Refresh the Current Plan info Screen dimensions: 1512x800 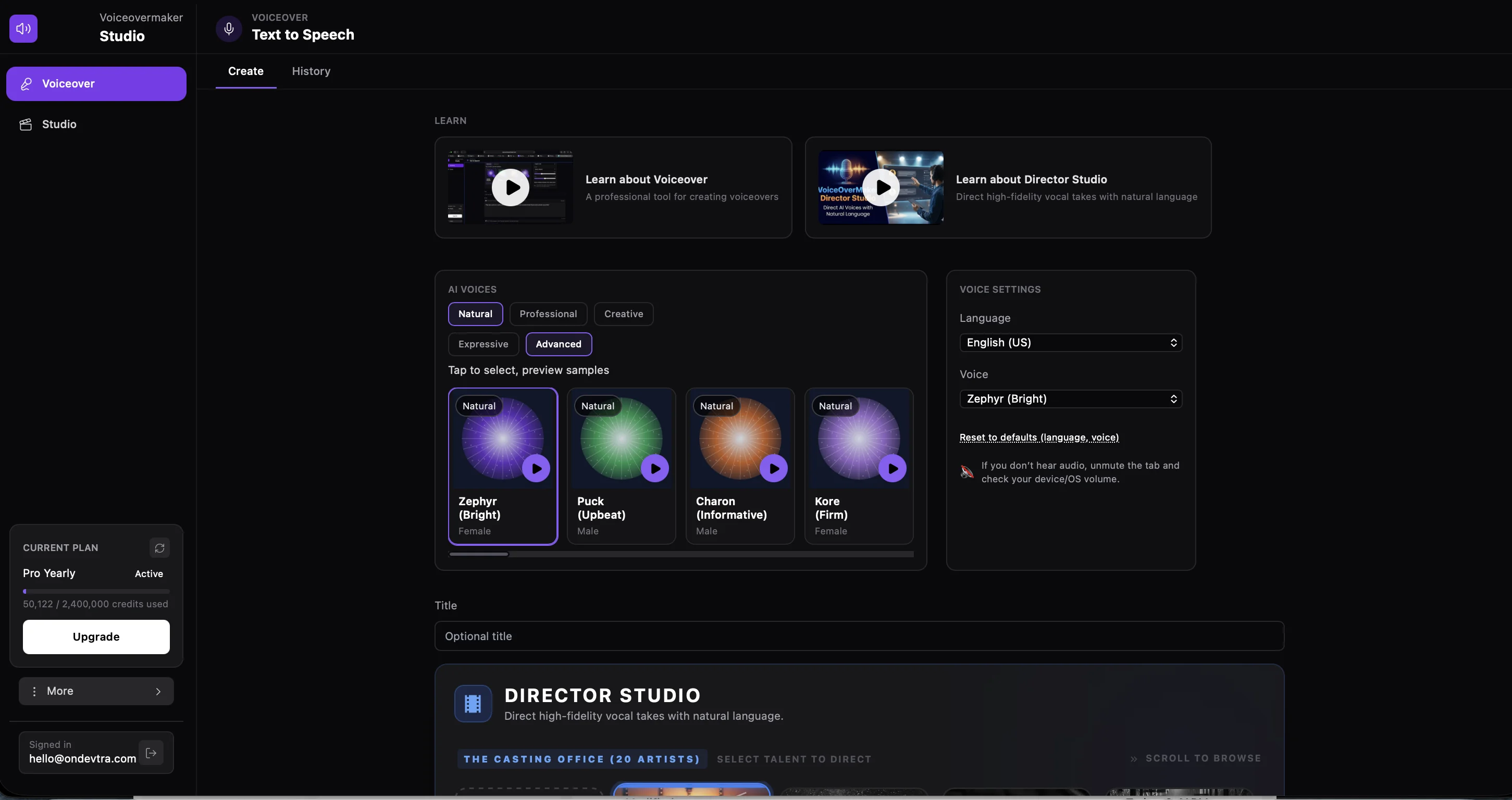tap(159, 547)
